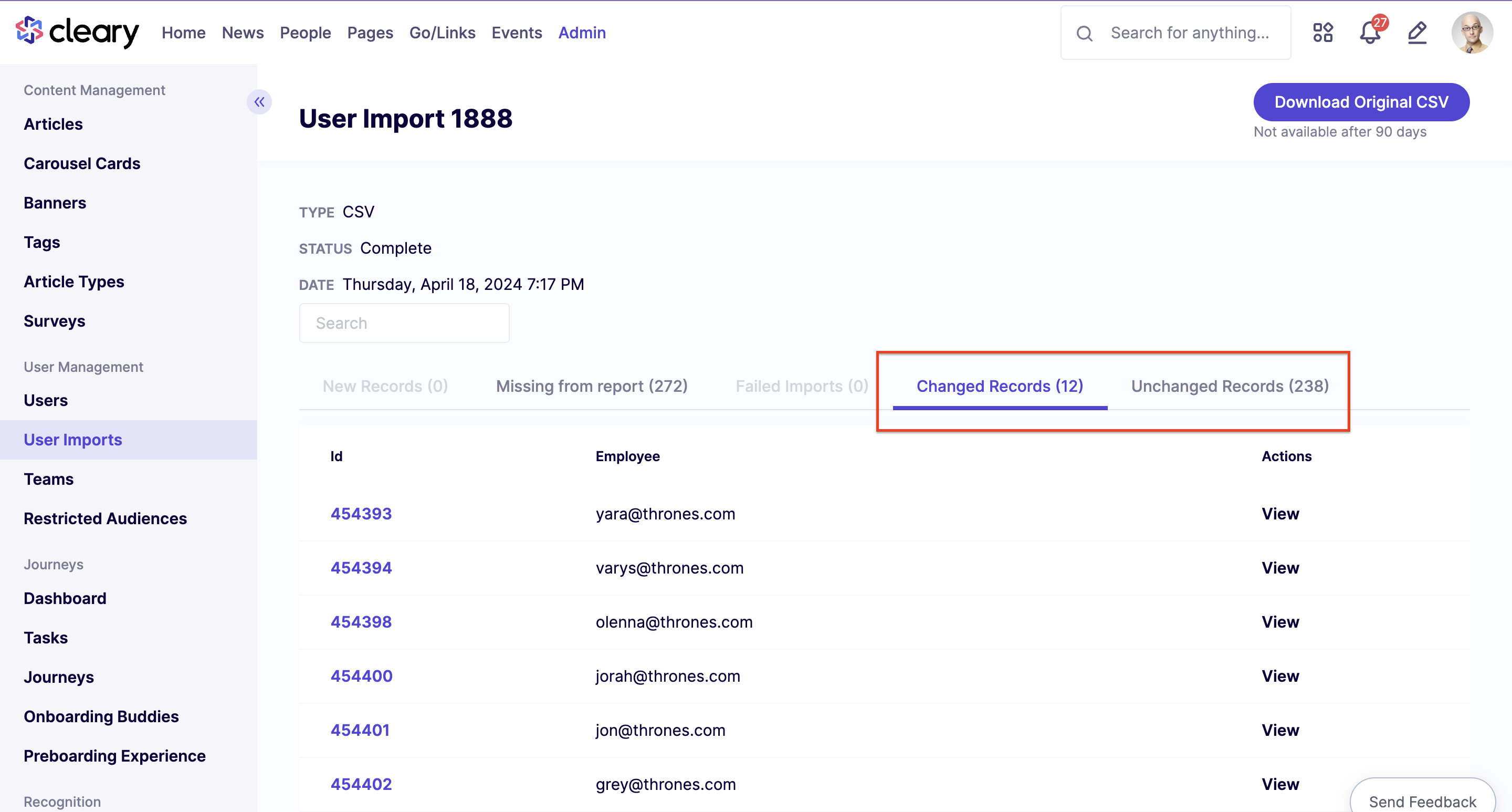
Task: Download the Original CSV
Action: (1362, 102)
